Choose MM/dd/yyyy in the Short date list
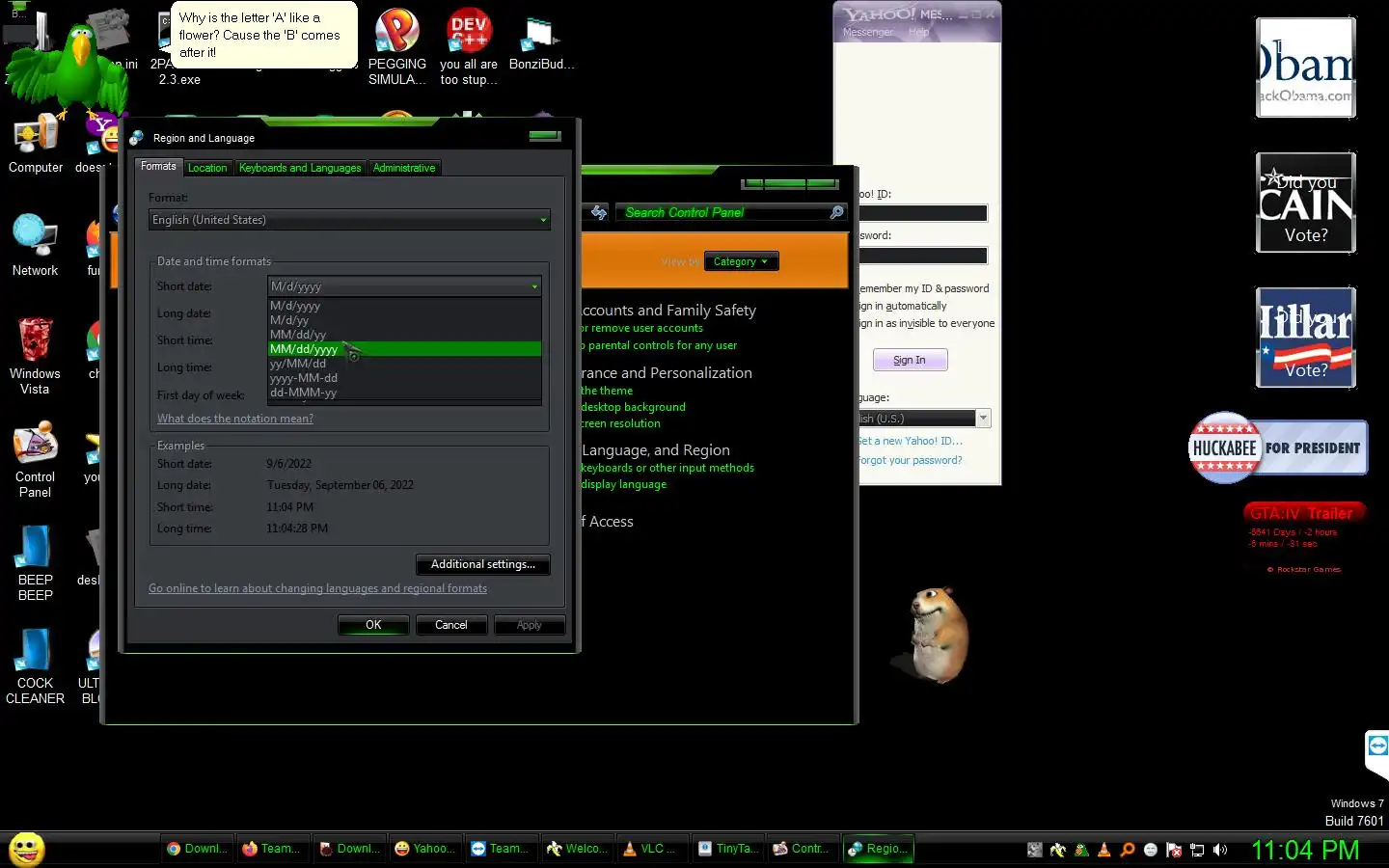Screen dimensions: 1389x868 pos(404,349)
